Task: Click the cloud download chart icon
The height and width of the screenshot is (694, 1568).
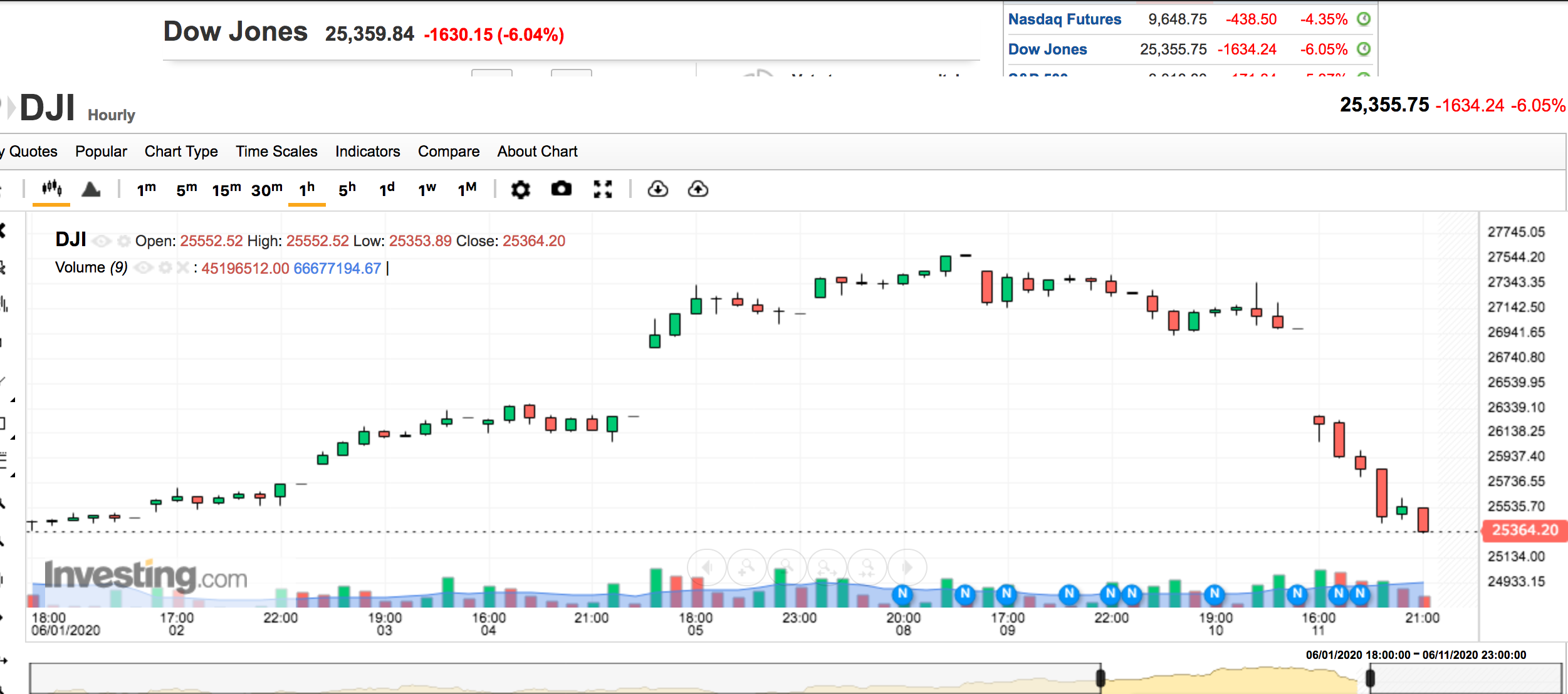Action: [657, 189]
